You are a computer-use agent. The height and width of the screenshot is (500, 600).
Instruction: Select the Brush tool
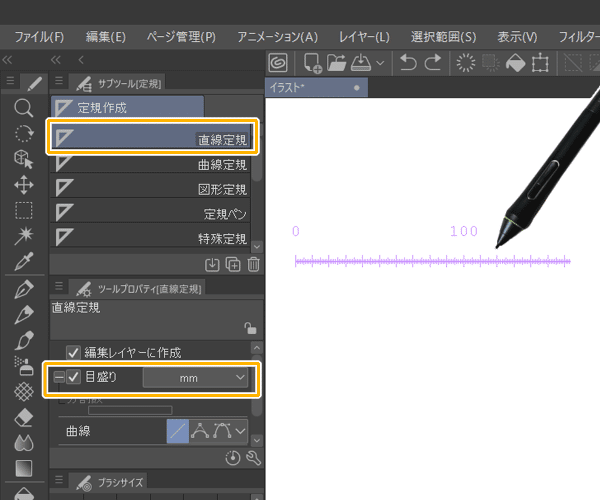coord(24,340)
